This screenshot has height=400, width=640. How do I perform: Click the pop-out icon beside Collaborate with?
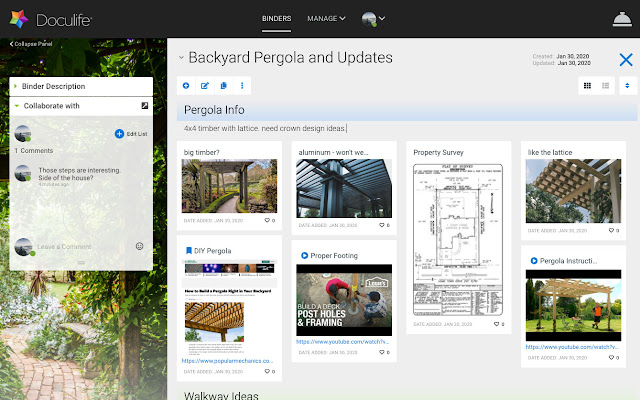(x=144, y=105)
